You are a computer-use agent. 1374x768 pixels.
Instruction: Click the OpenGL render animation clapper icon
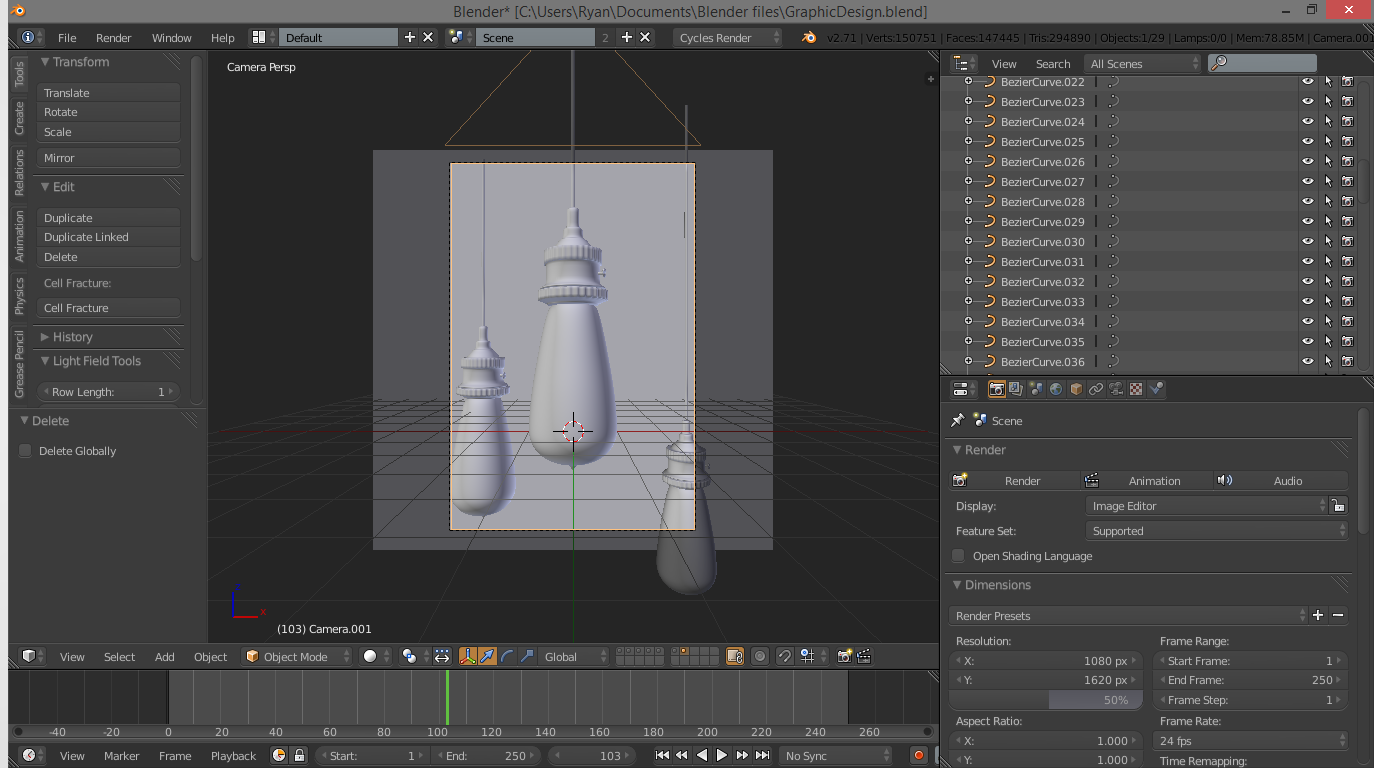tap(864, 656)
